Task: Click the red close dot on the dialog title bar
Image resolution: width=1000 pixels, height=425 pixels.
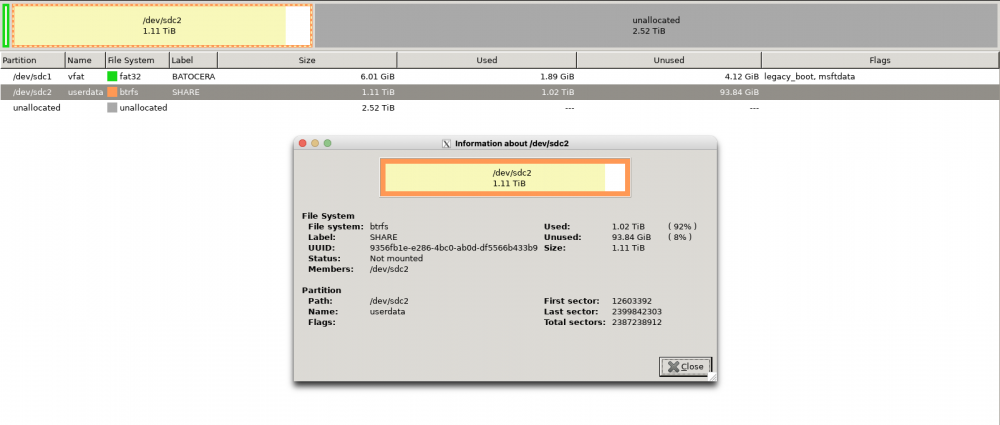Action: 303,143
